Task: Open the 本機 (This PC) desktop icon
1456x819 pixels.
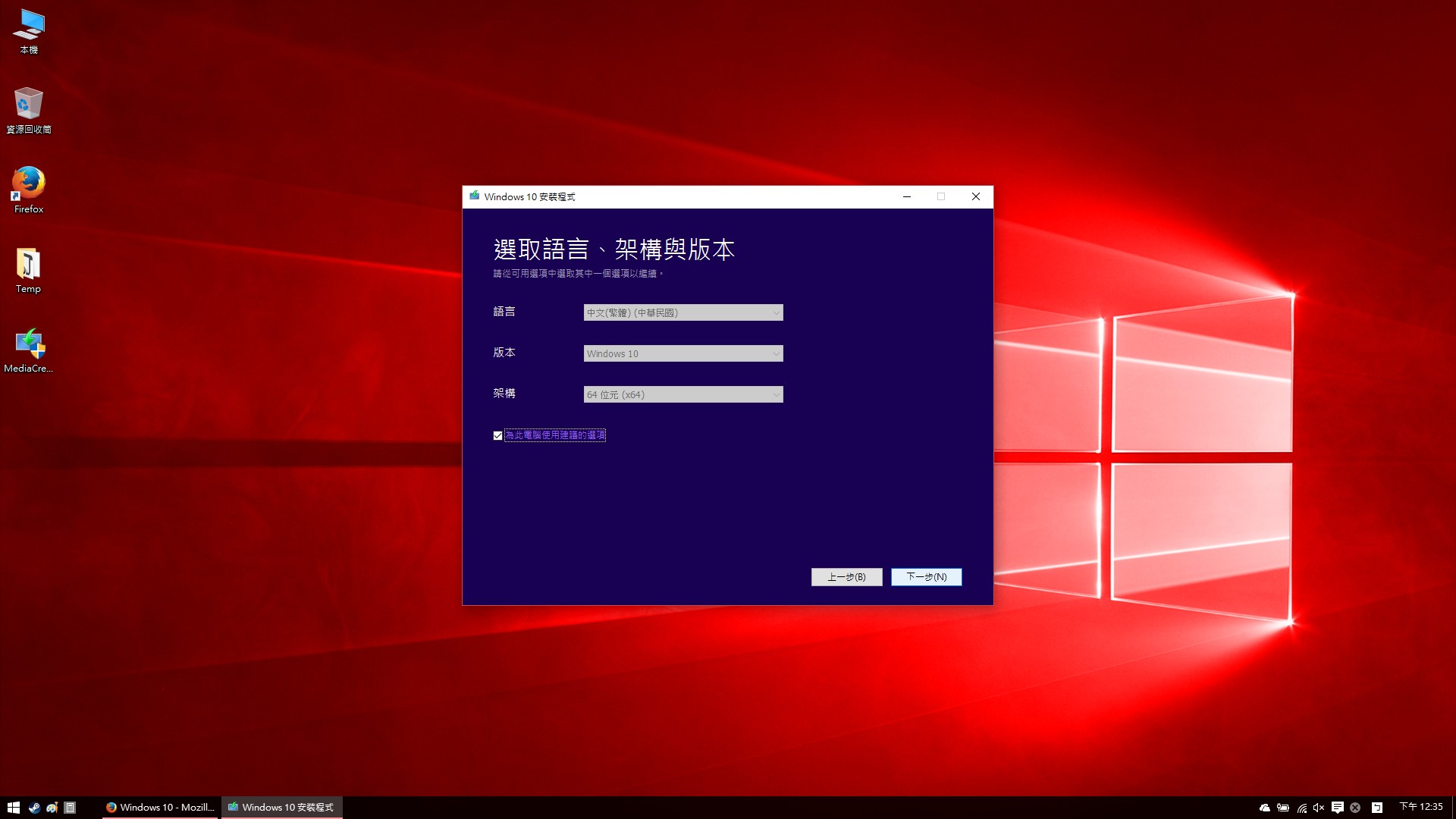Action: click(x=29, y=32)
